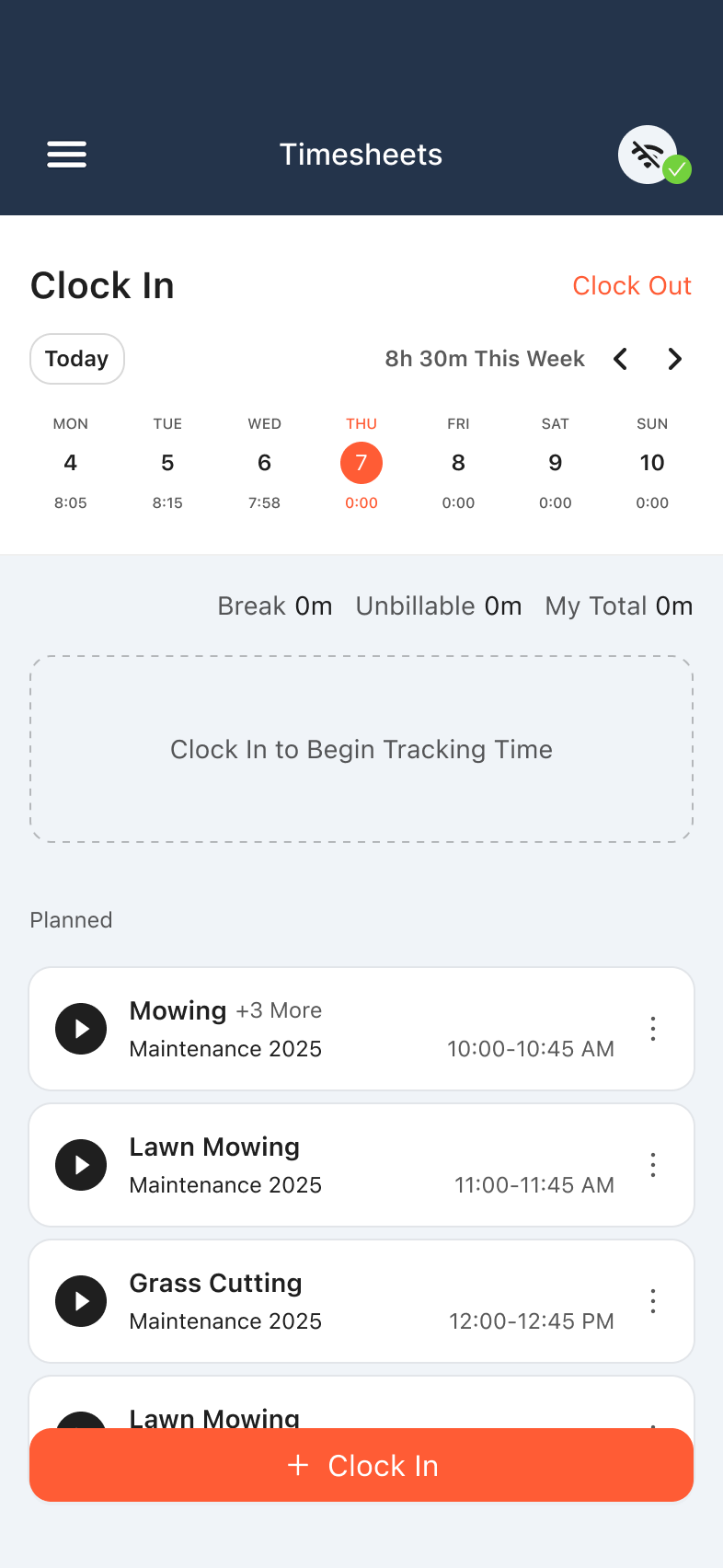The height and width of the screenshot is (1568, 723).
Task: Tap the Clock In to Begin Tracking area
Action: tap(361, 749)
